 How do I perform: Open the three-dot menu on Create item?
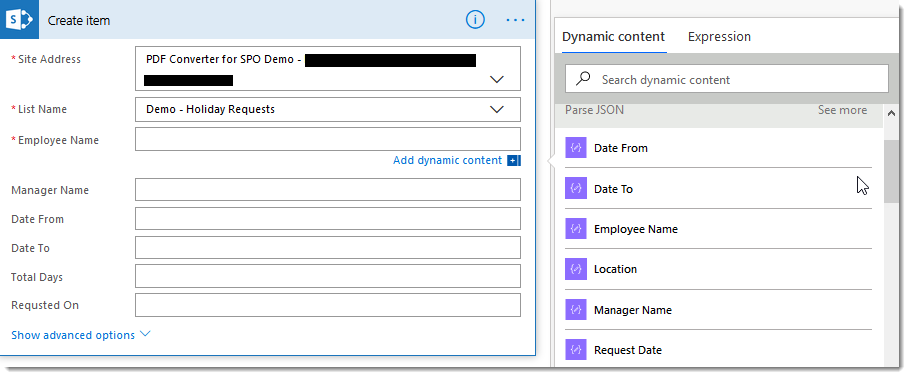515,20
